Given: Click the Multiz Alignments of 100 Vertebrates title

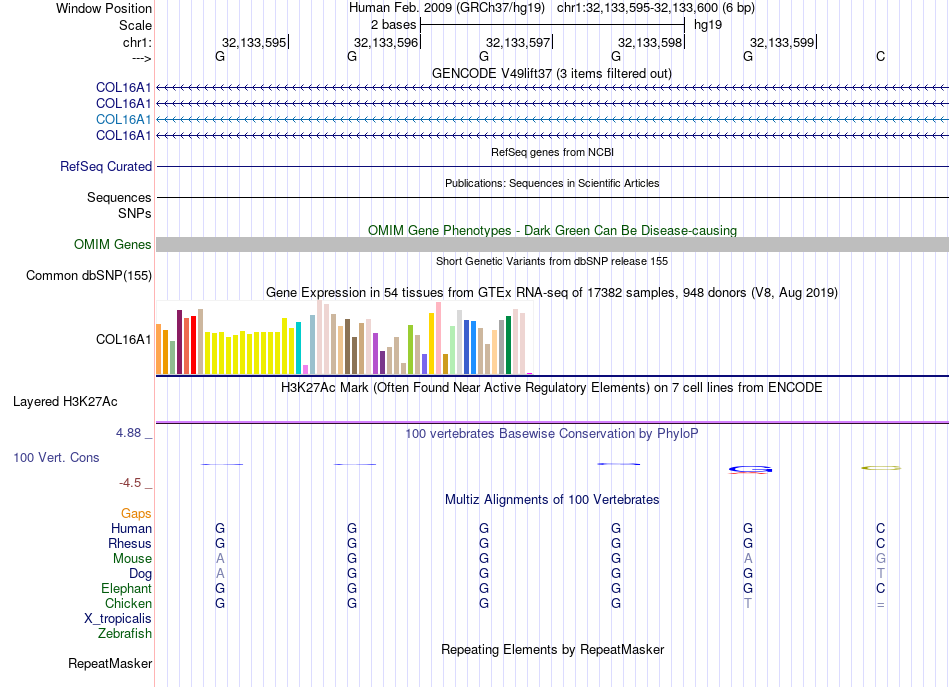Looking at the screenshot, I should click(552, 500).
